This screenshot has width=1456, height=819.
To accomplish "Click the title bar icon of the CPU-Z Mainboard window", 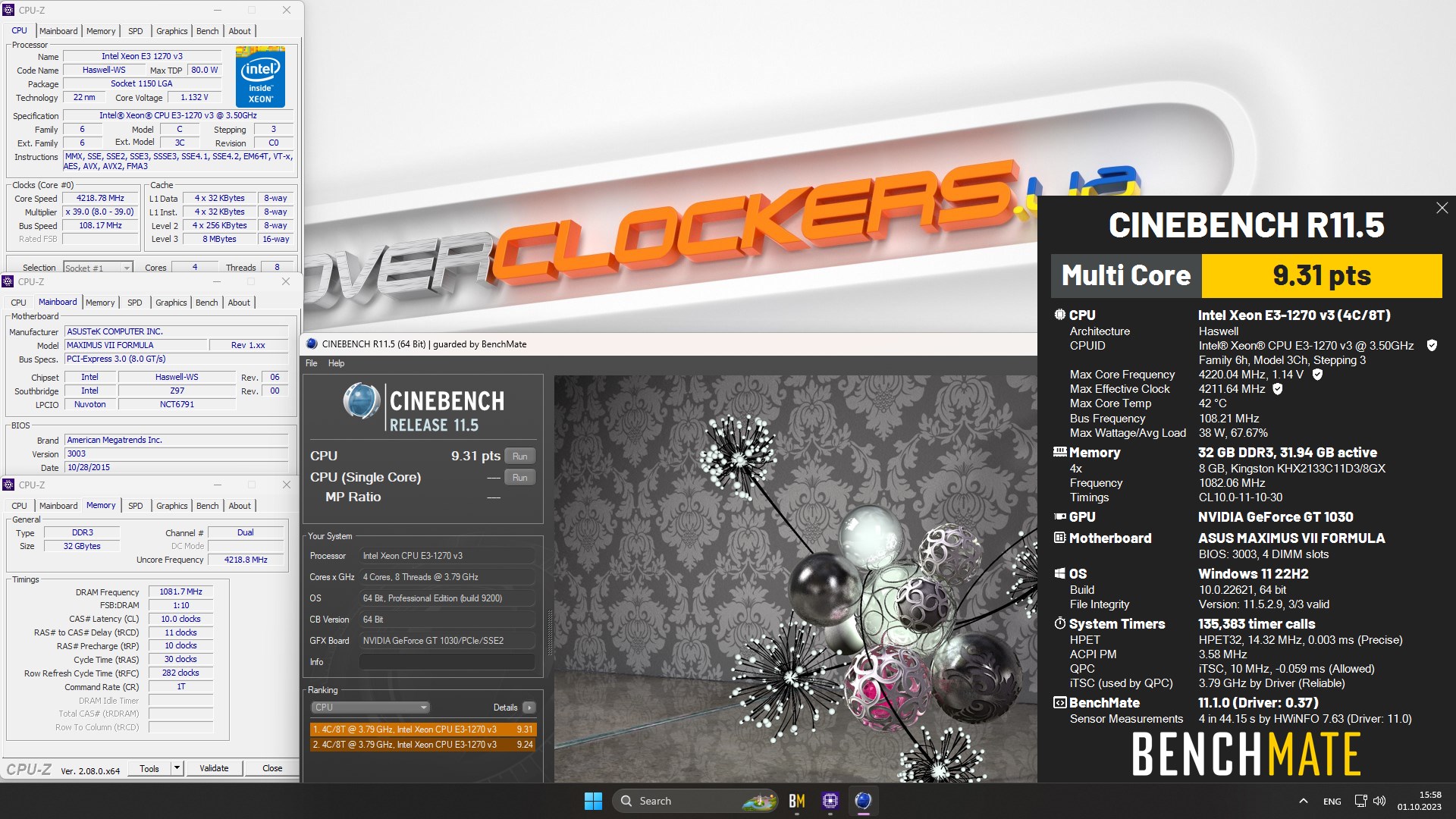I will coord(8,281).
